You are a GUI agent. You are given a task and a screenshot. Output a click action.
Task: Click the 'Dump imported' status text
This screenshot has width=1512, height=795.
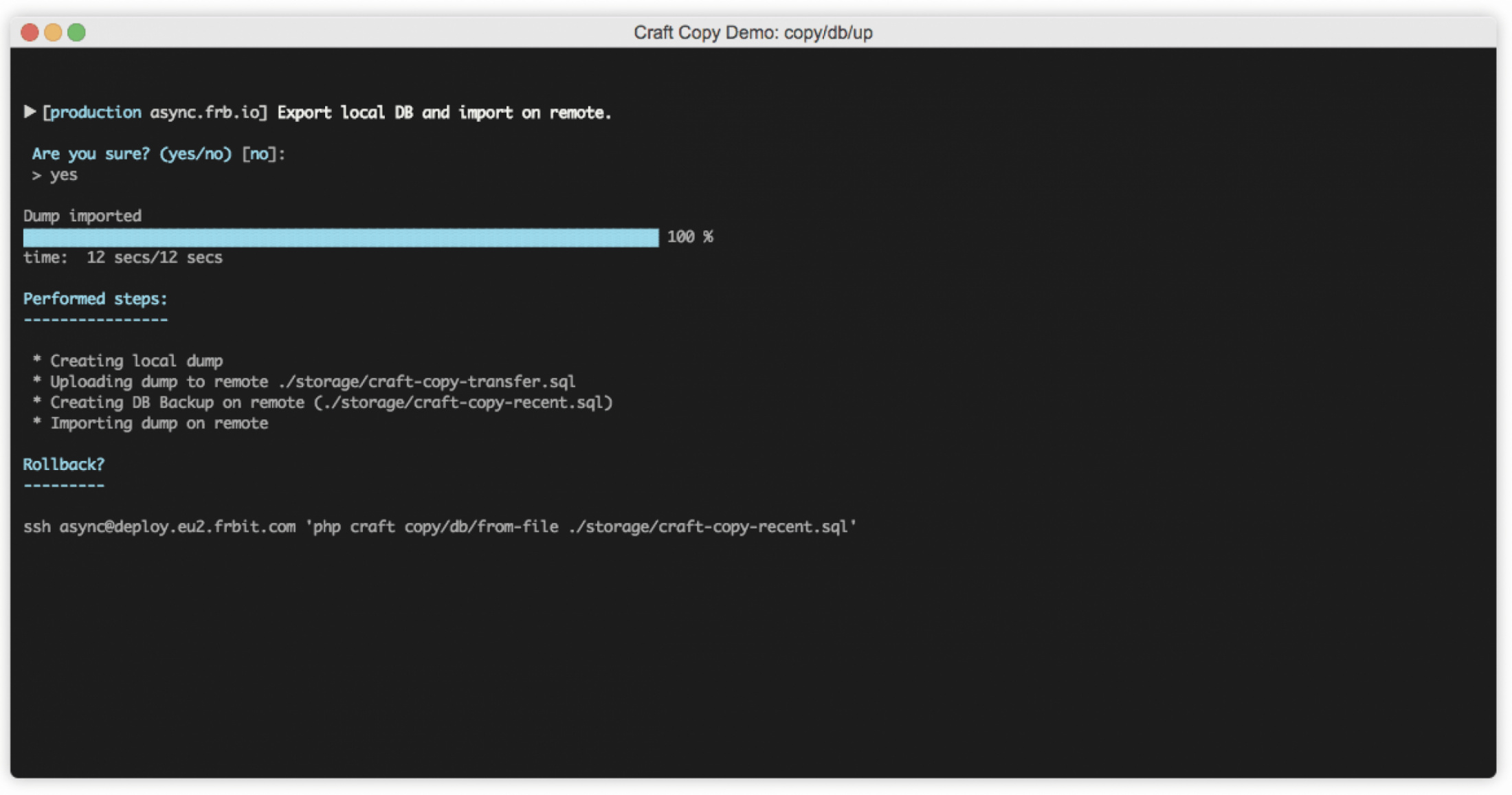tap(82, 216)
